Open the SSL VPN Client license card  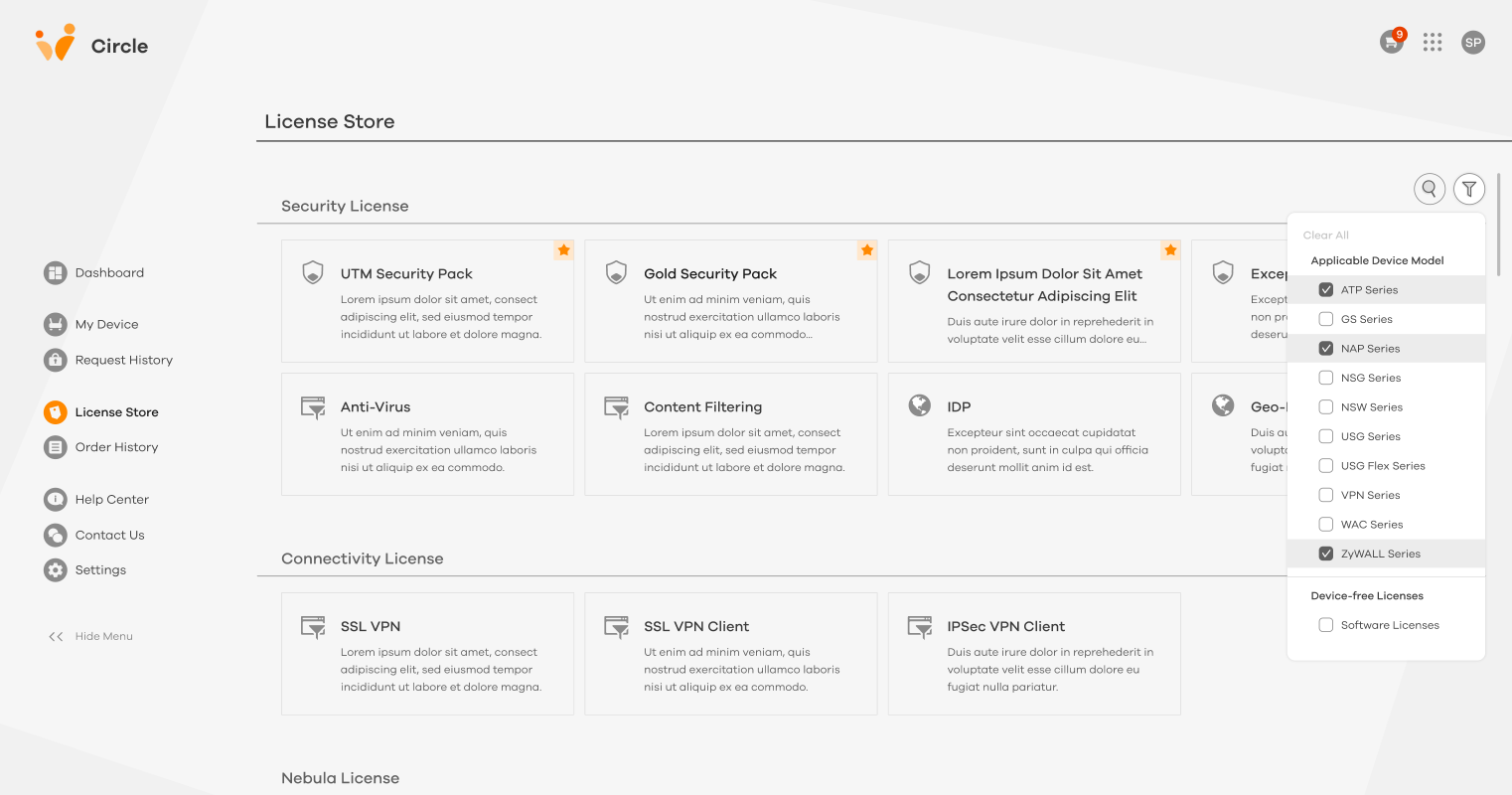(x=730, y=654)
